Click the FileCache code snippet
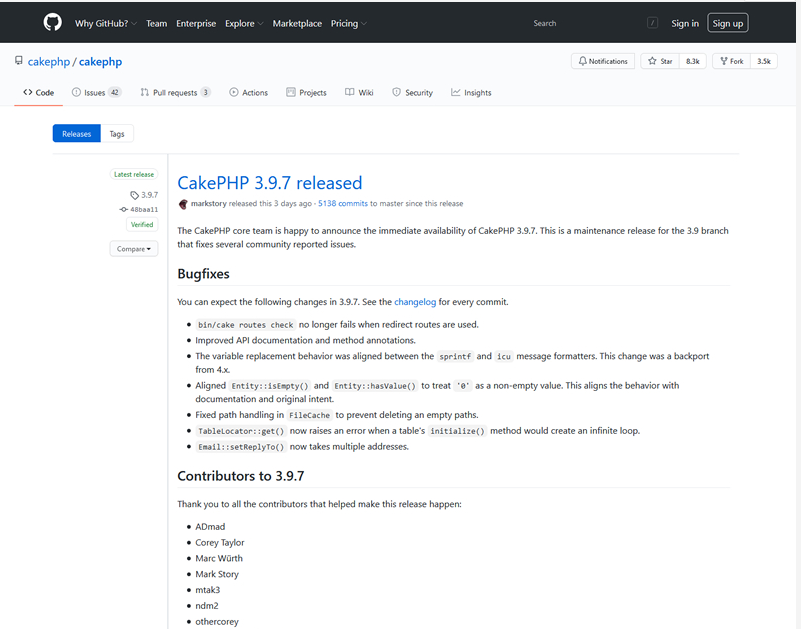 click(x=310, y=415)
